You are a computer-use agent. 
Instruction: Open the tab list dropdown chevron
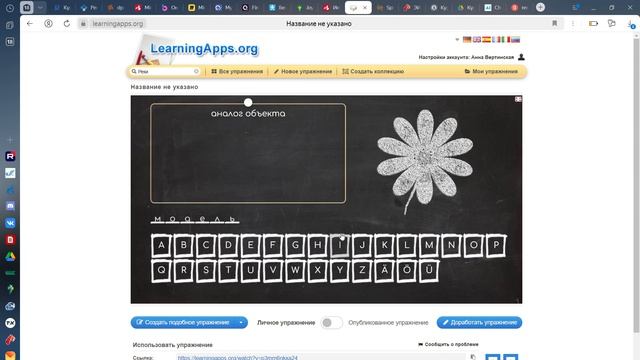[40, 7]
